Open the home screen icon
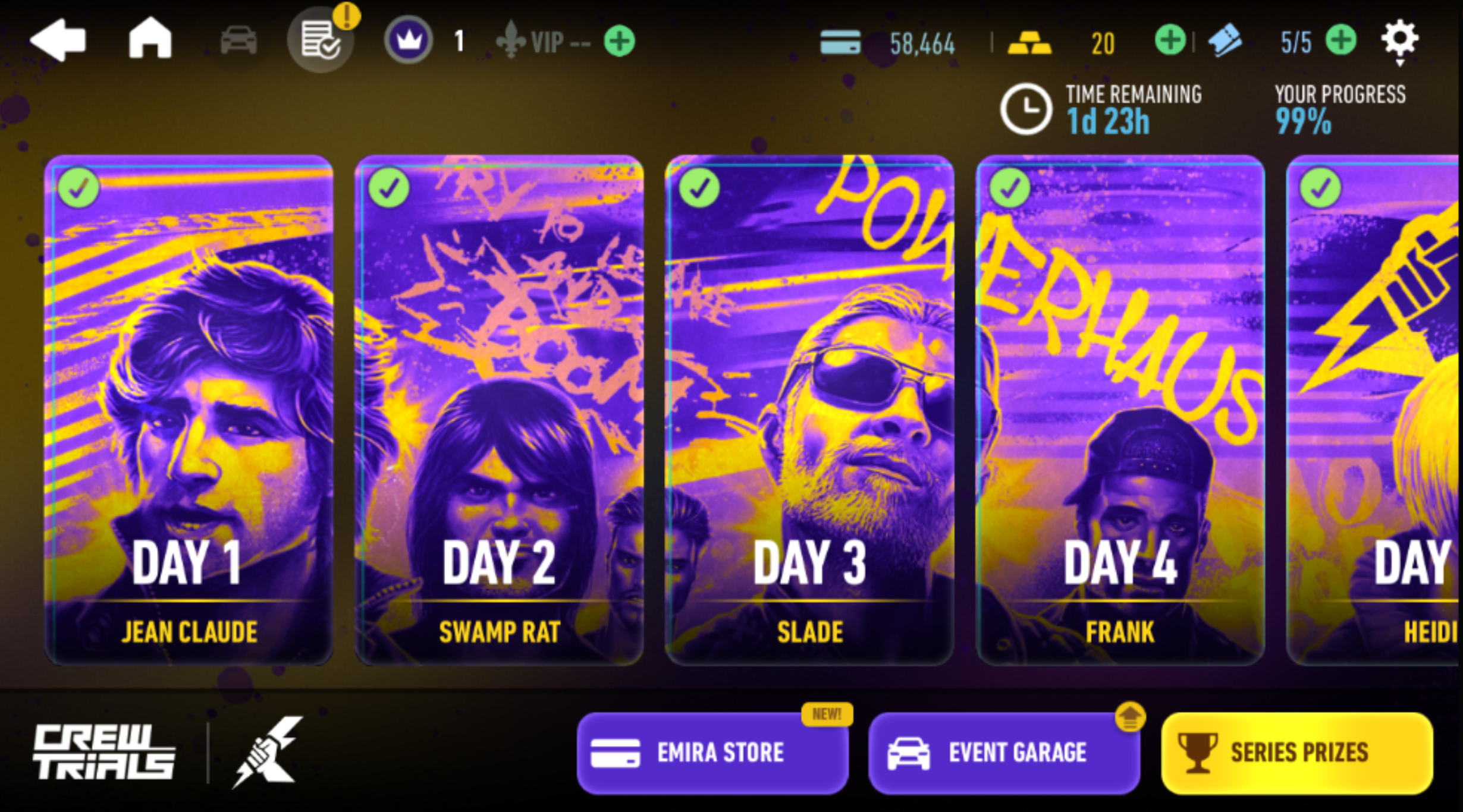 pos(150,38)
